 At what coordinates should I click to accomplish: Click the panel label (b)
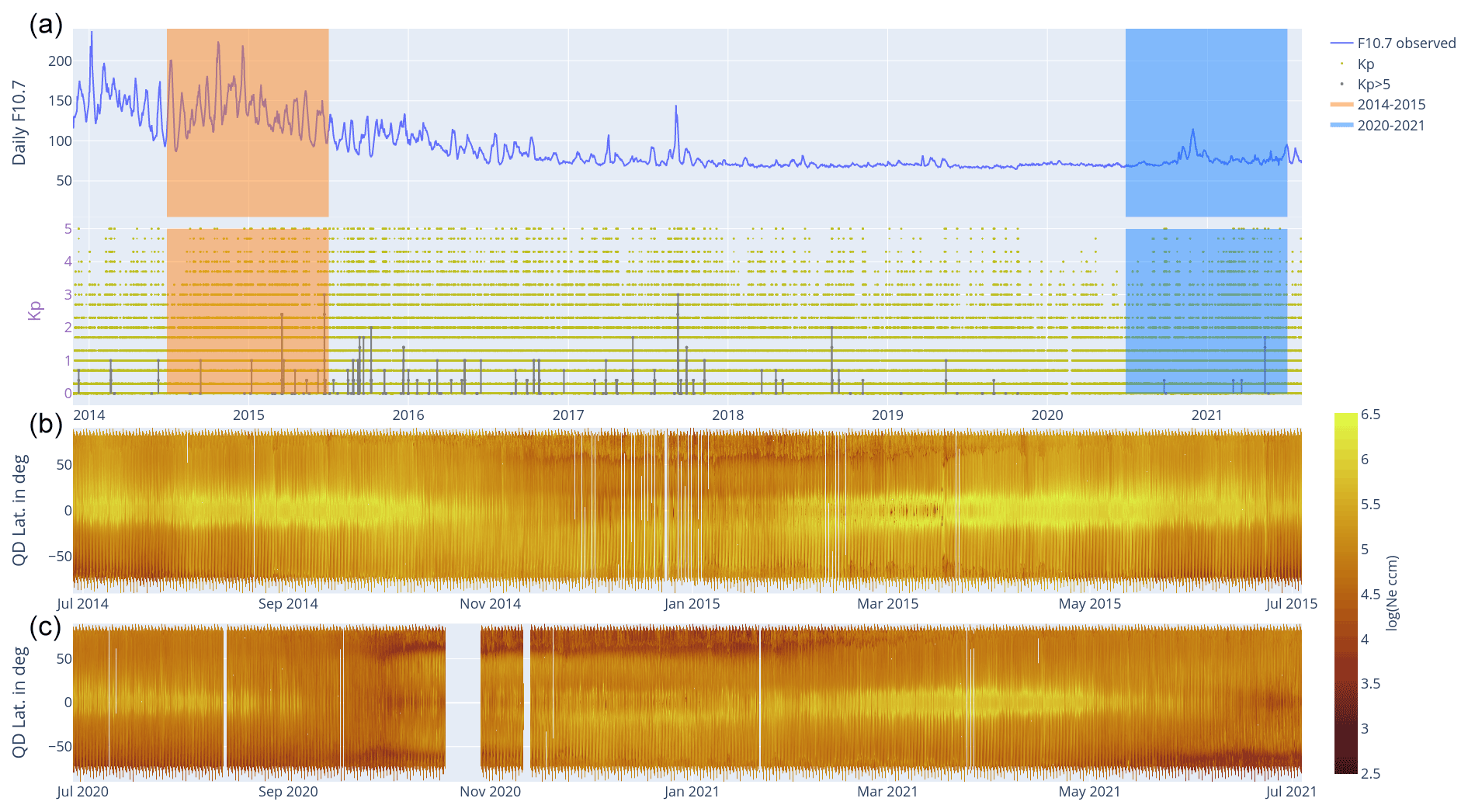46,424
